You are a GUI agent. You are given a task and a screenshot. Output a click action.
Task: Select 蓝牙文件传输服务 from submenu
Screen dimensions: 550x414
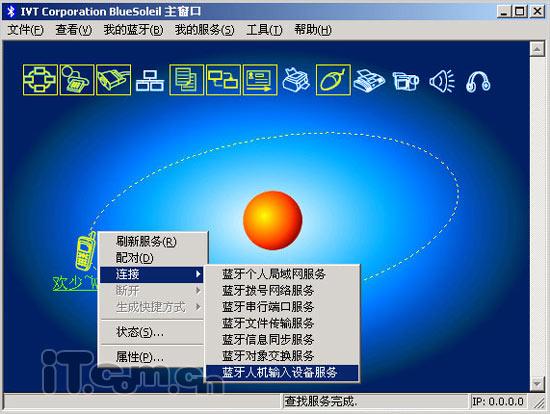[282, 323]
